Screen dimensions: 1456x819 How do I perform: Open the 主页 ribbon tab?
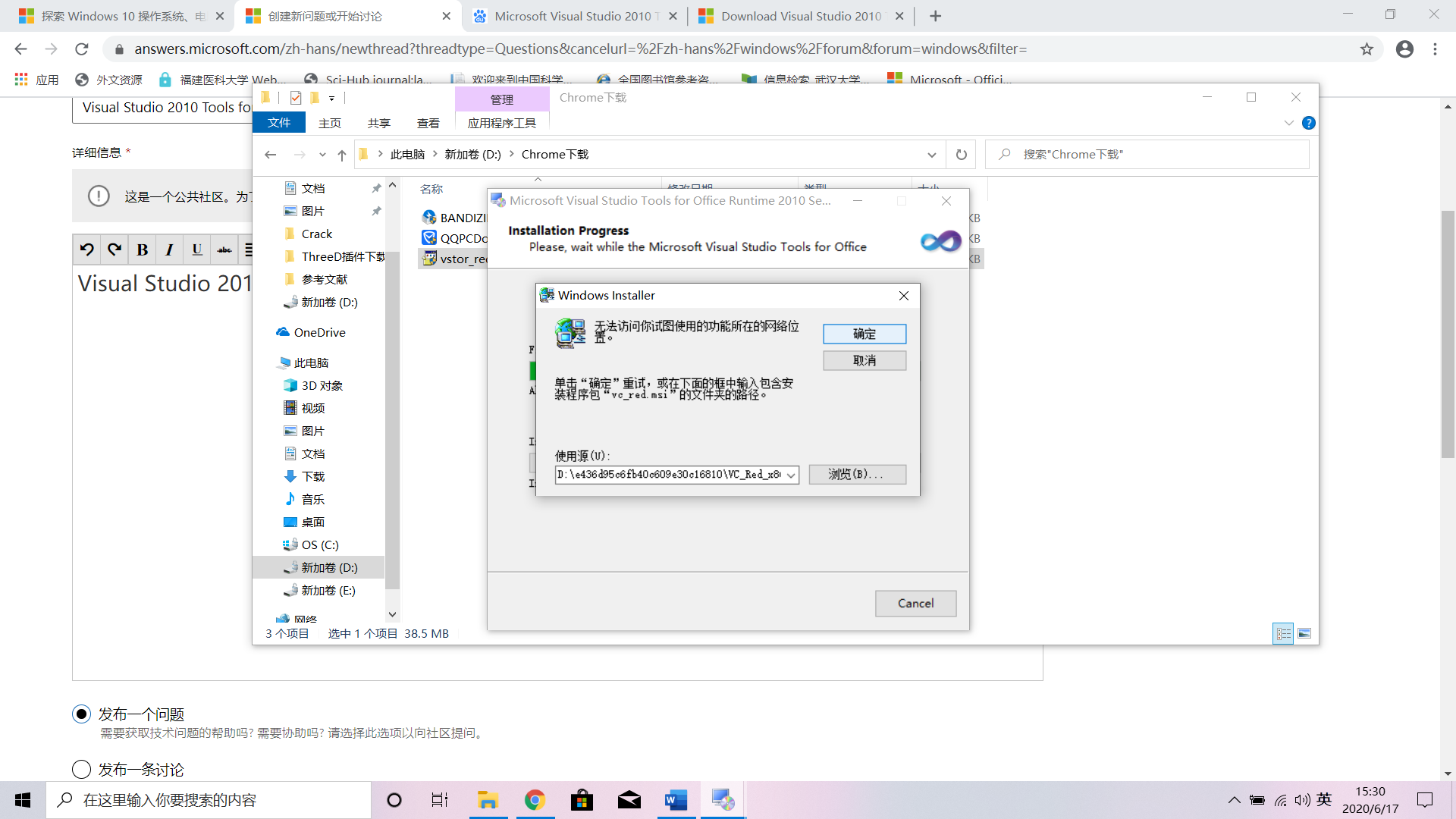(330, 123)
